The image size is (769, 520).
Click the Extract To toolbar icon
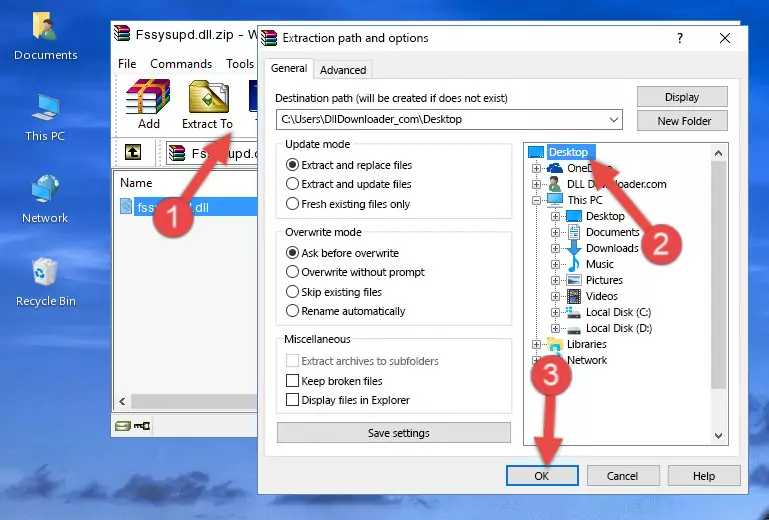207,104
